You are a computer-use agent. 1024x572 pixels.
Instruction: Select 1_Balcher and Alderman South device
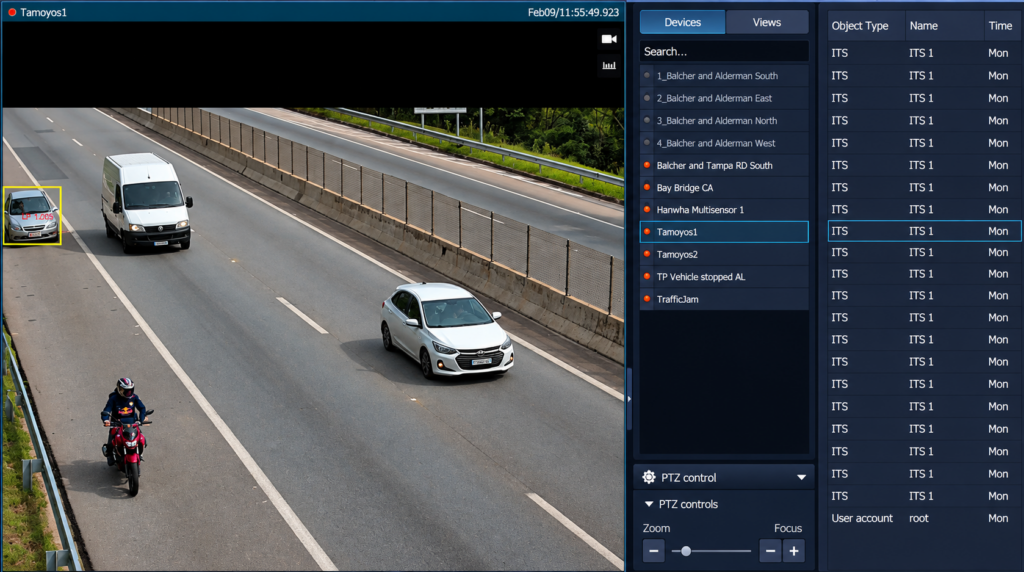click(724, 76)
